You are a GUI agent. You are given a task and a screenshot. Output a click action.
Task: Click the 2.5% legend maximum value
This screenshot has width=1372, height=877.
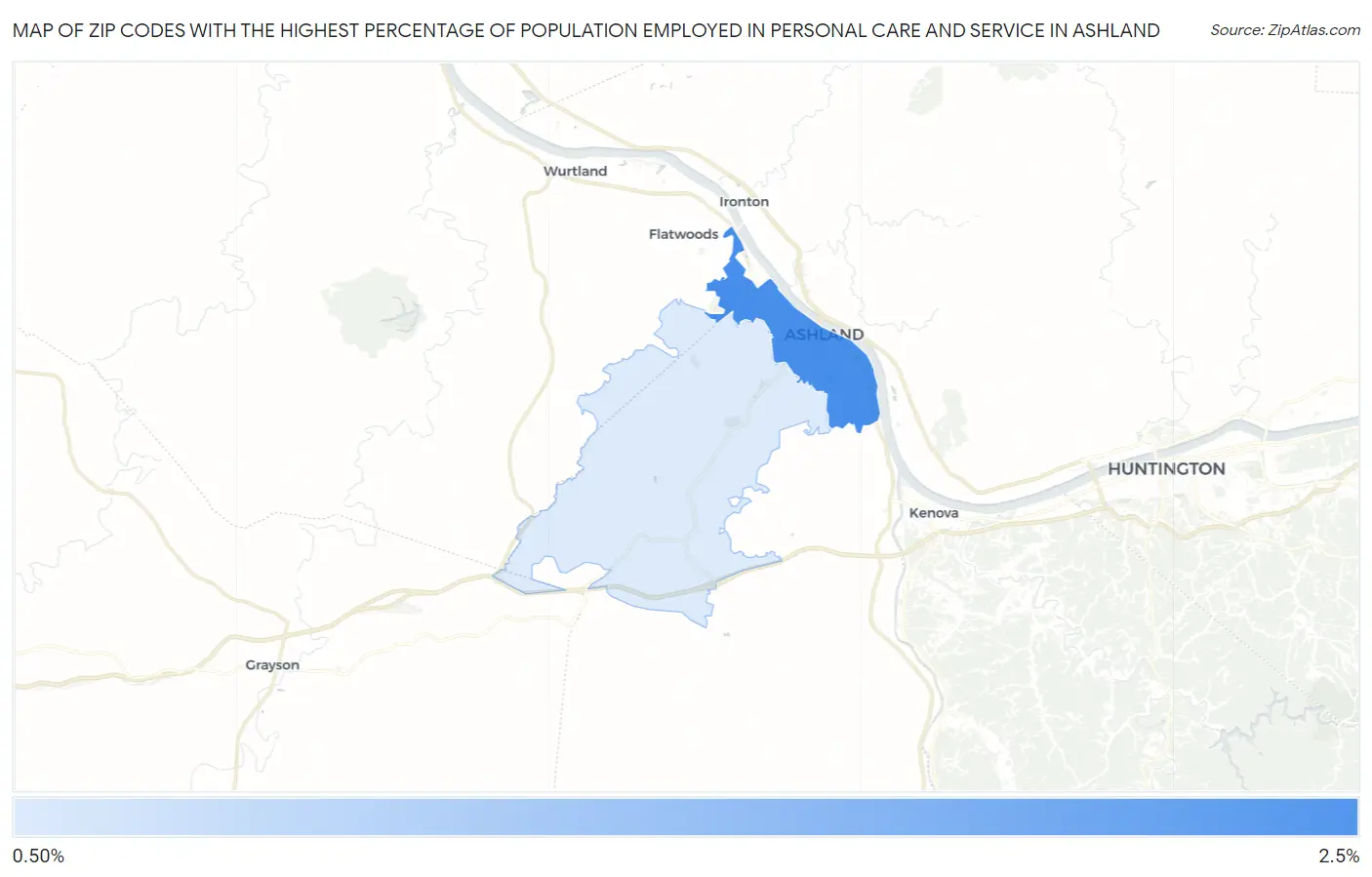pos(1339,857)
